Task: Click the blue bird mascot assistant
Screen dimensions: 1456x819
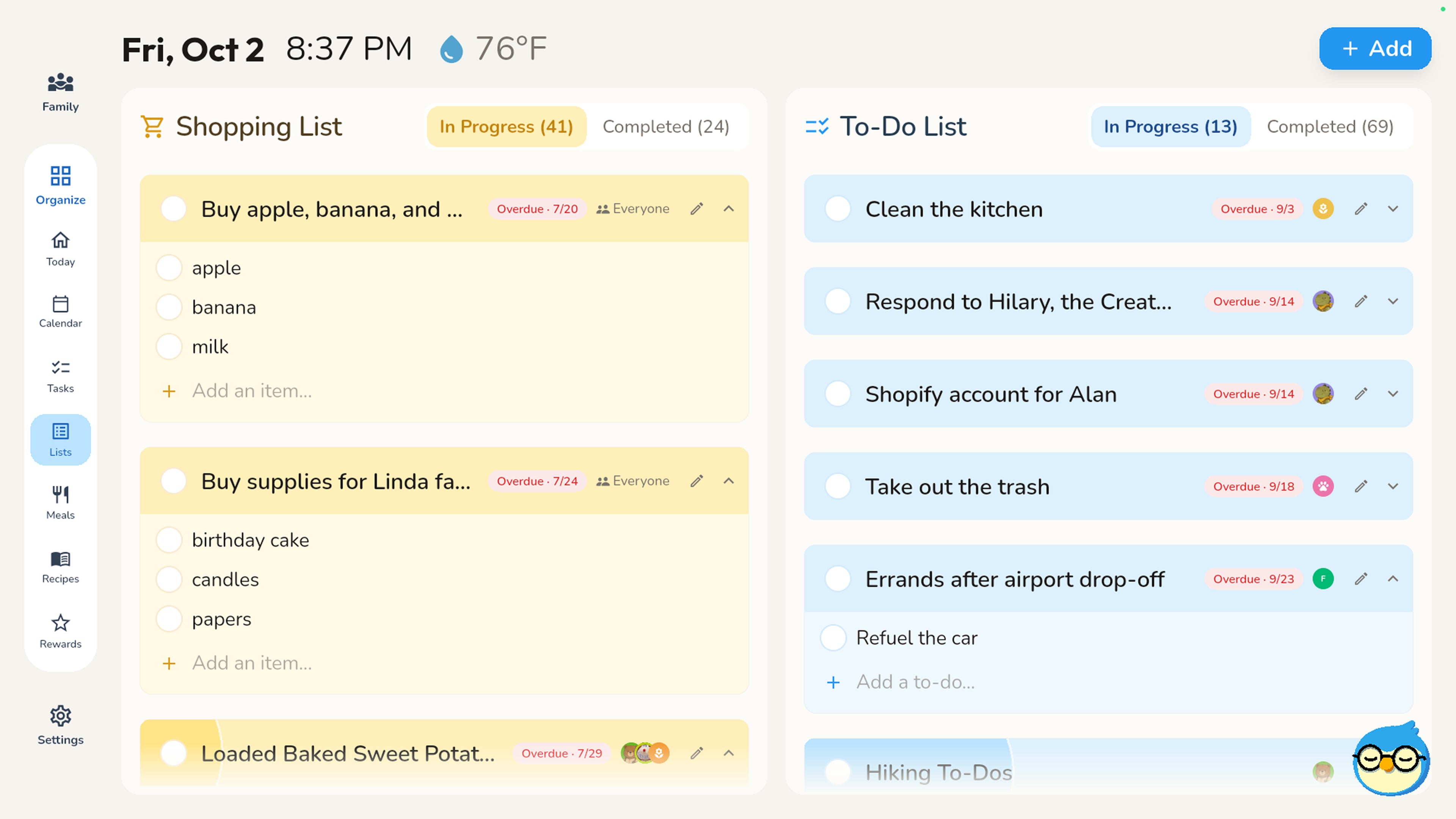Action: [1391, 758]
